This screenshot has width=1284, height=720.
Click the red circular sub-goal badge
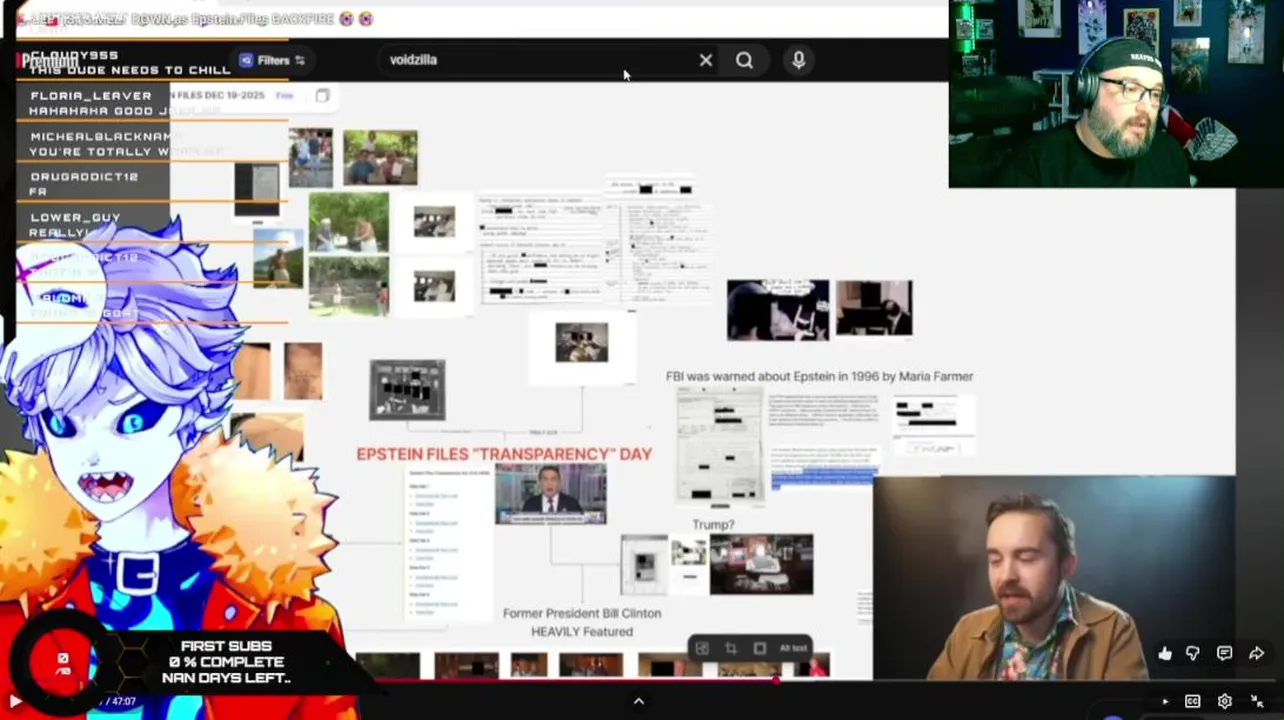coord(62,662)
